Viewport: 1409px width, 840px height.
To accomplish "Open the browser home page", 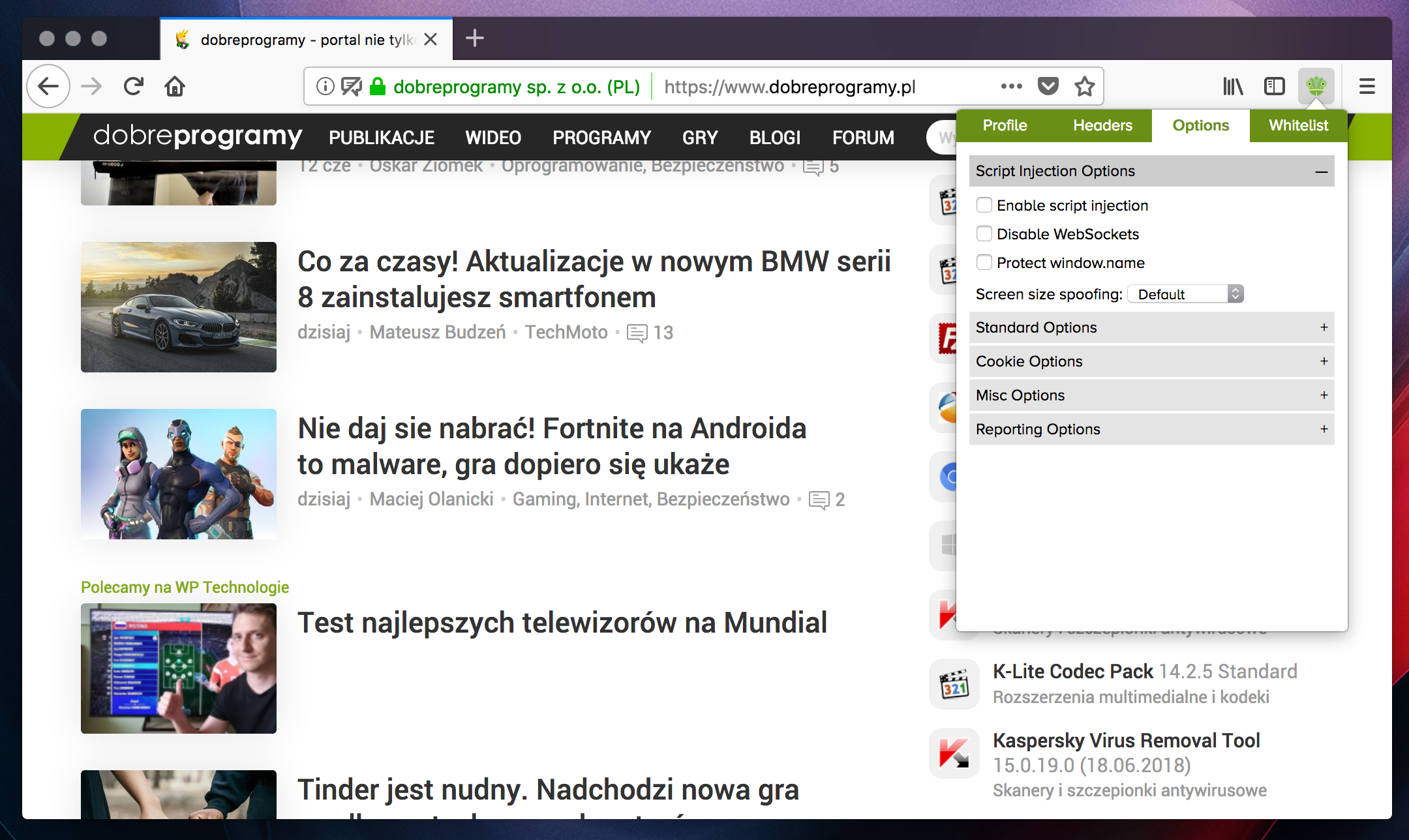I will pos(175,86).
